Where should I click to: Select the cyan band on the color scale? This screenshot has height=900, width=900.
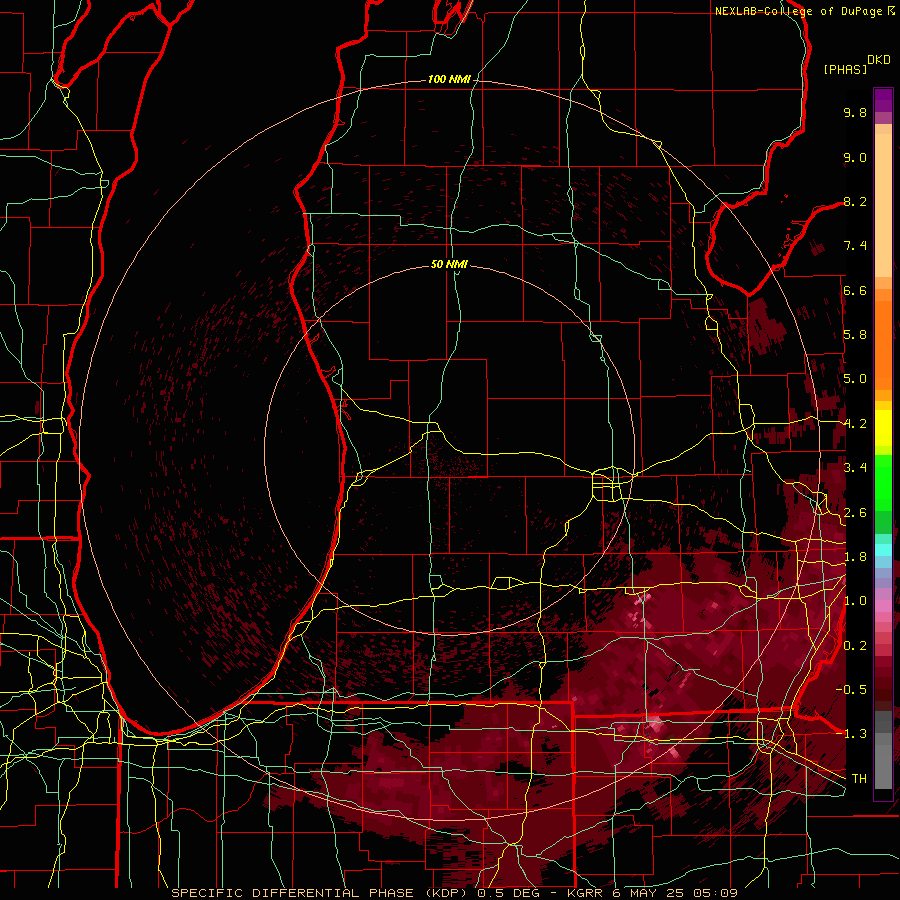pos(883,549)
